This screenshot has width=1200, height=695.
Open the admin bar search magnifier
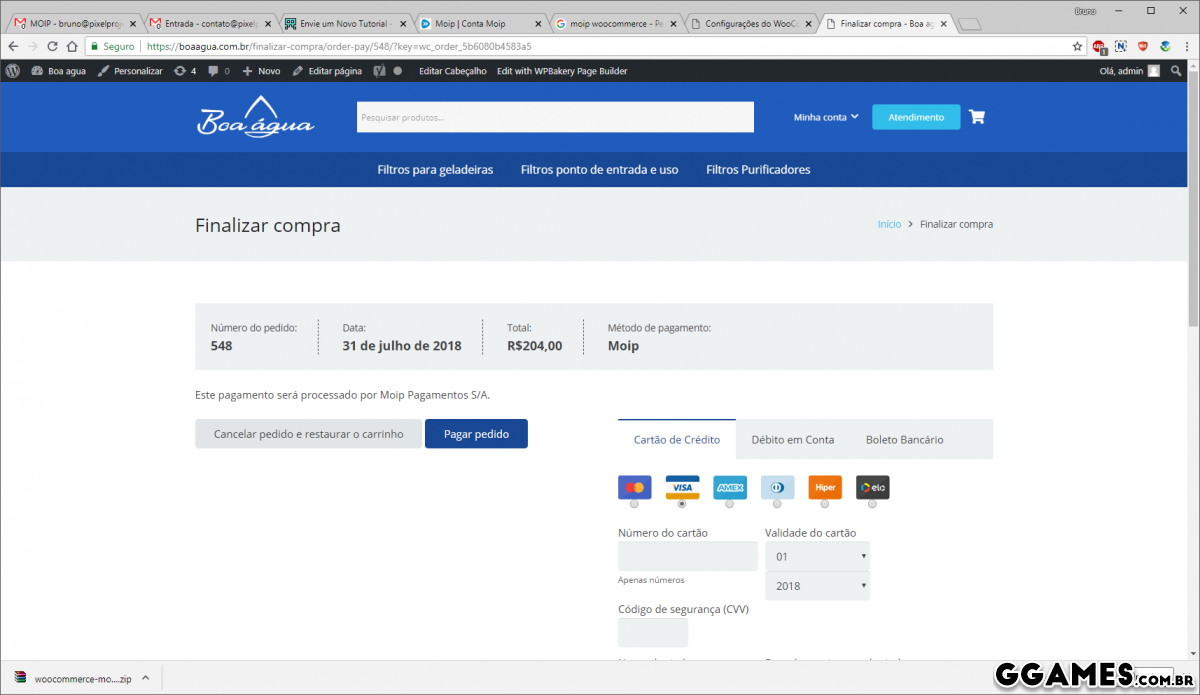click(1176, 71)
